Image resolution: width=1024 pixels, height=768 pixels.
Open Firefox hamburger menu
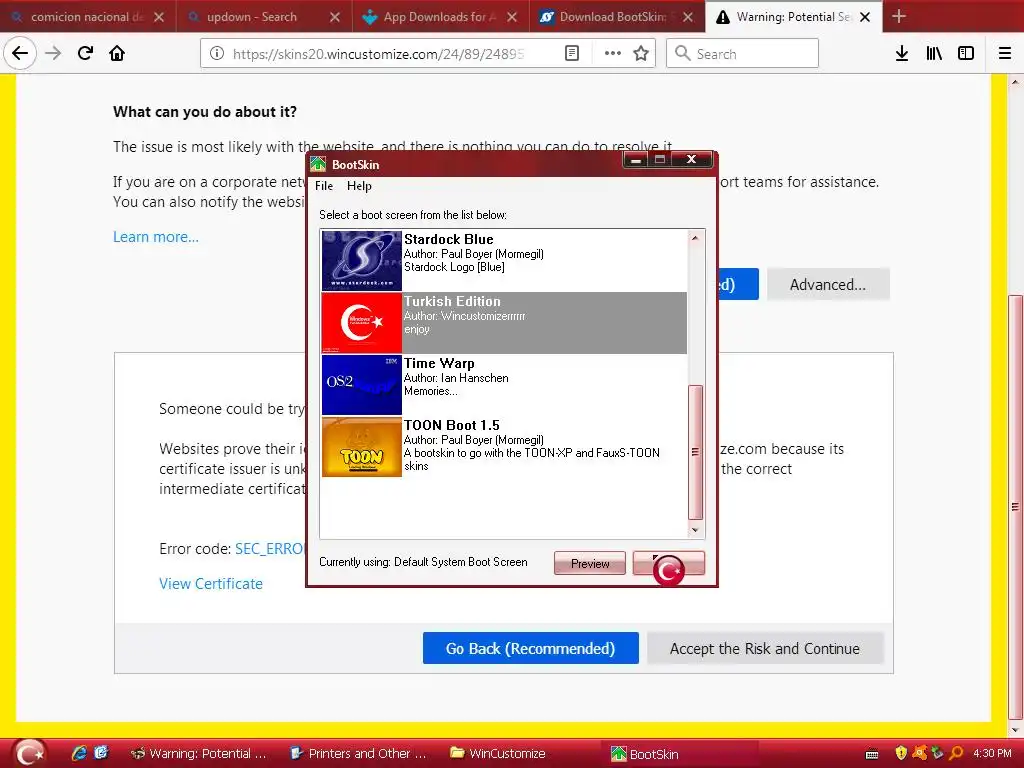[x=1005, y=54]
